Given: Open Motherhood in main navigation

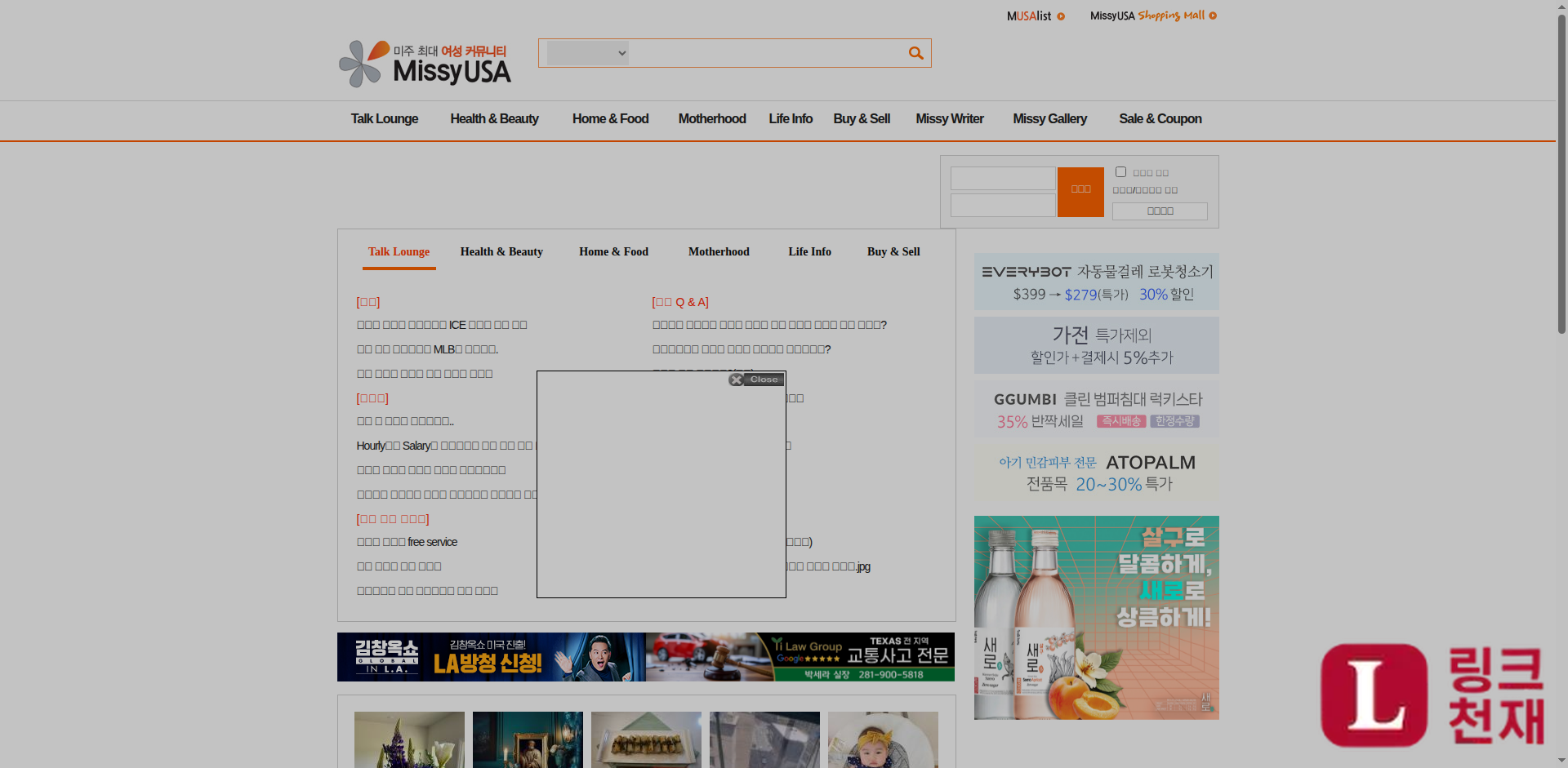Looking at the screenshot, I should [712, 119].
